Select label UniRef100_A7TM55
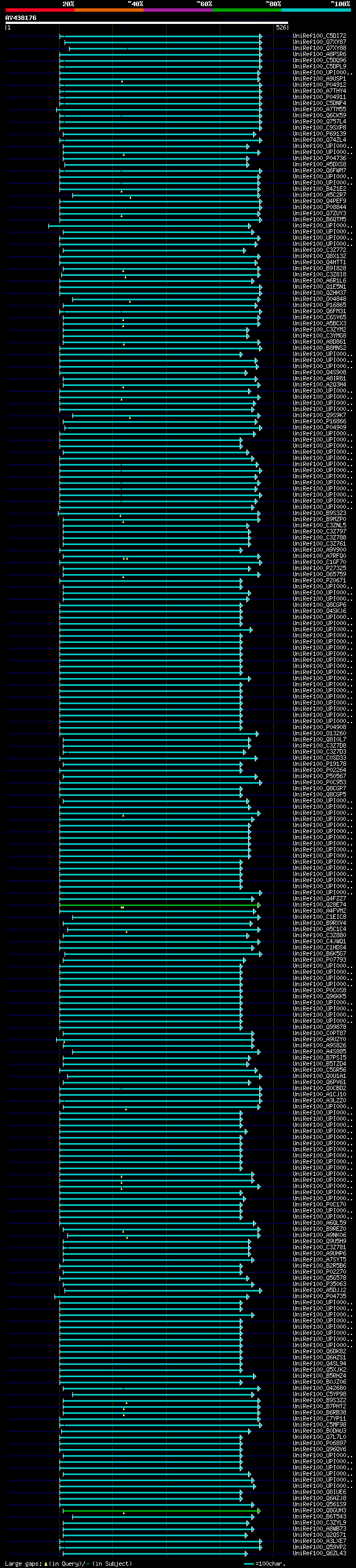Image resolution: width=356 pixels, height=1568 pixels. tap(319, 110)
